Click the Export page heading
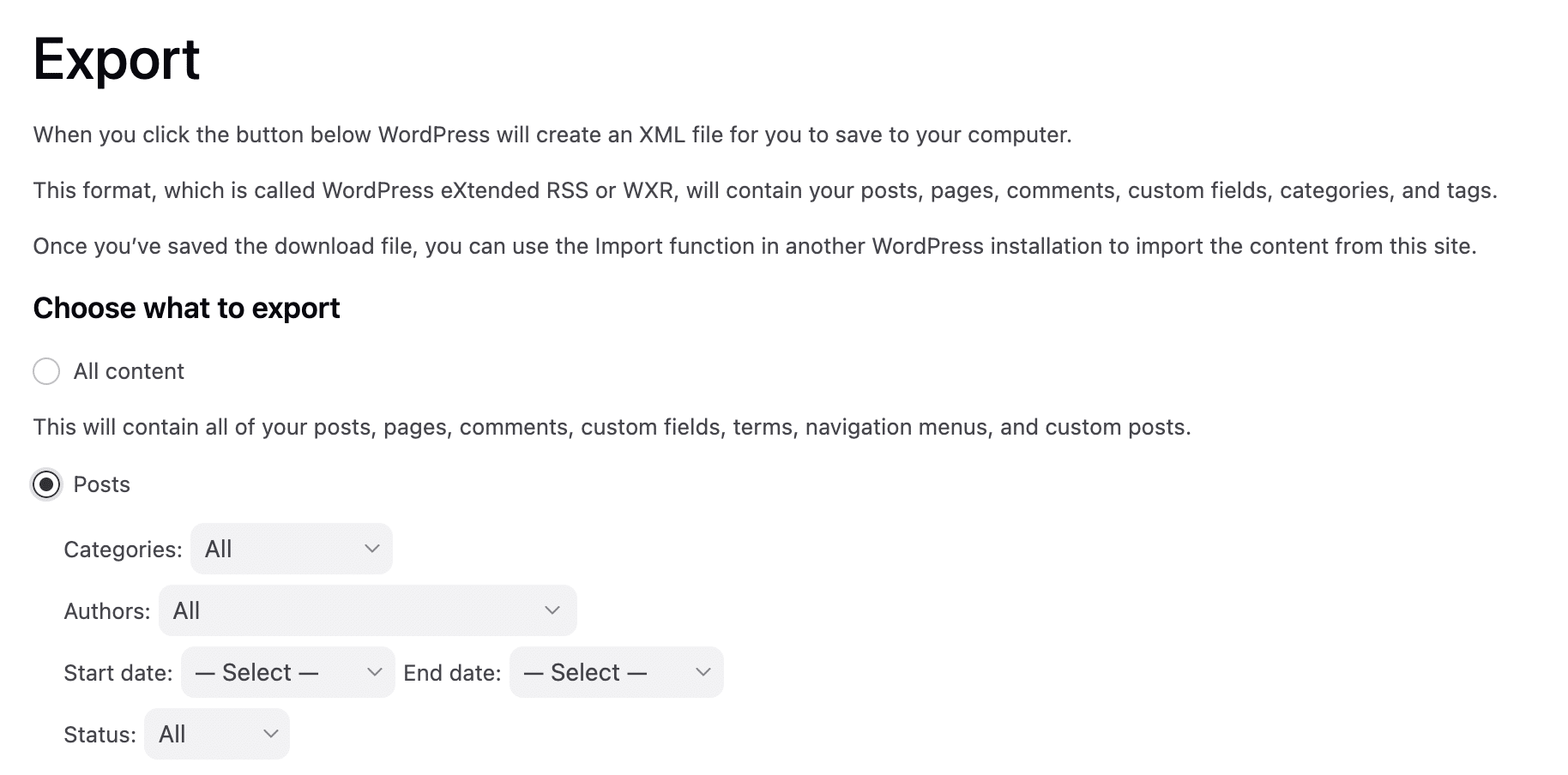1568x775 pixels. 116,57
